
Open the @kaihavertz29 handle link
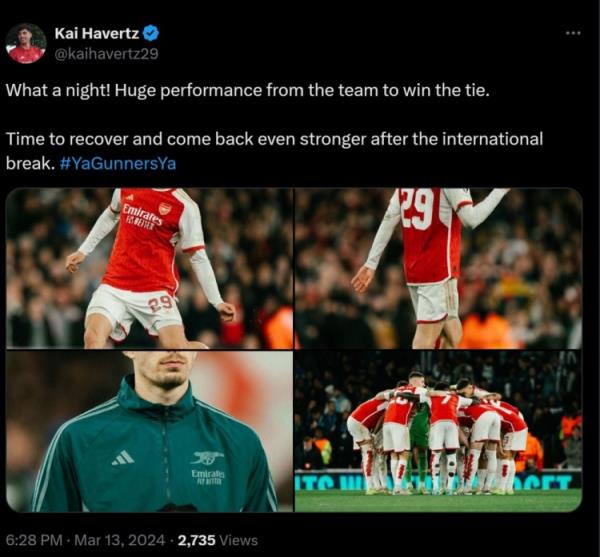point(105,54)
